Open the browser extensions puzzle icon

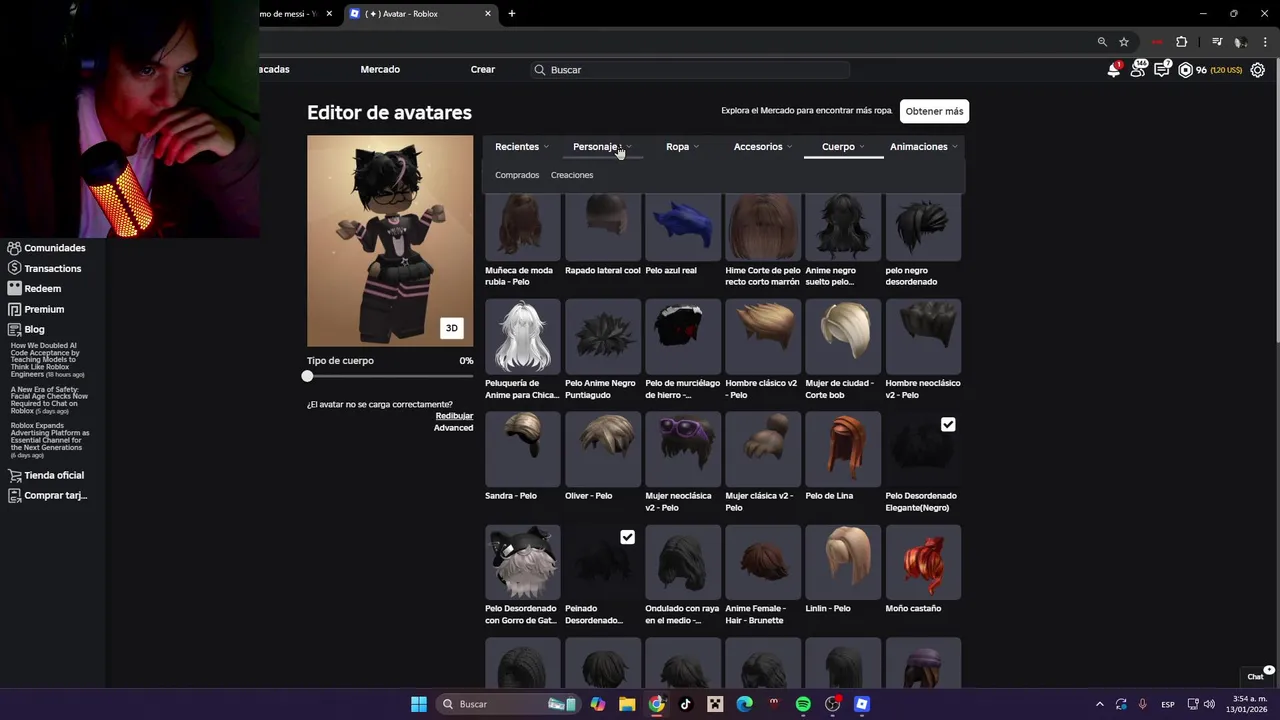[x=1181, y=42]
